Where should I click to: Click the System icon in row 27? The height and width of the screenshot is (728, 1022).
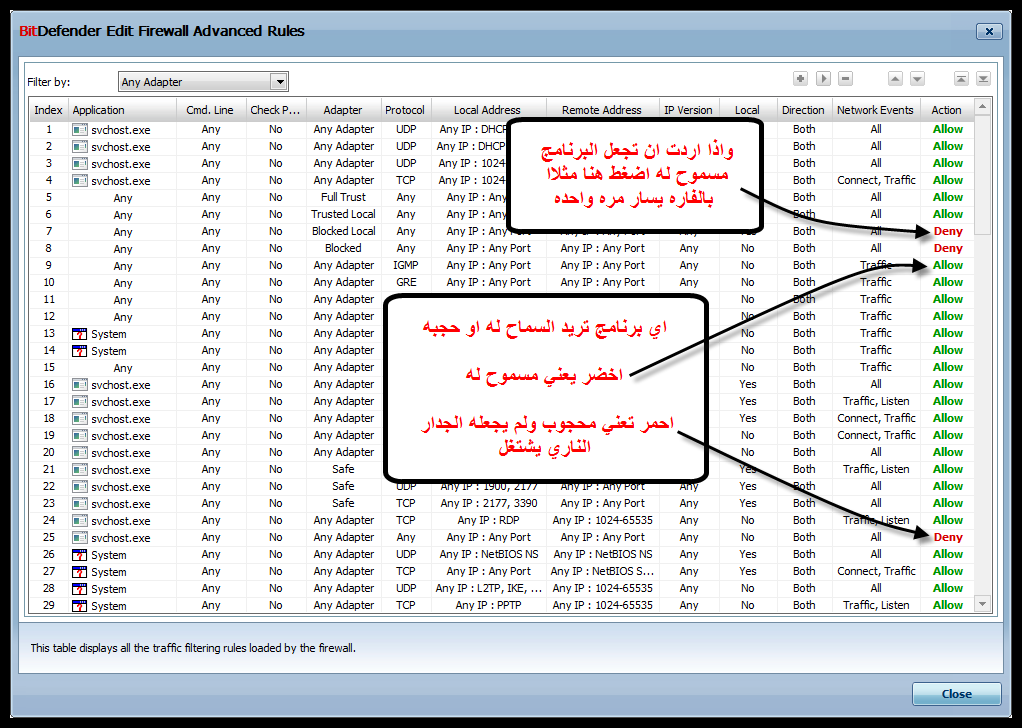[80, 572]
